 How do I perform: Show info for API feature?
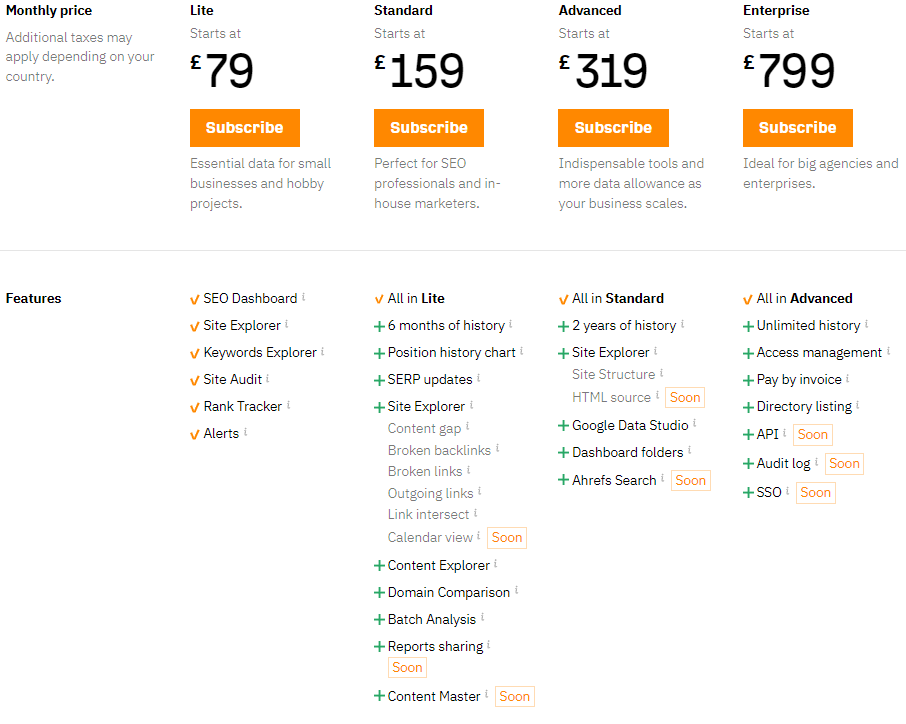pyautogui.click(x=785, y=433)
